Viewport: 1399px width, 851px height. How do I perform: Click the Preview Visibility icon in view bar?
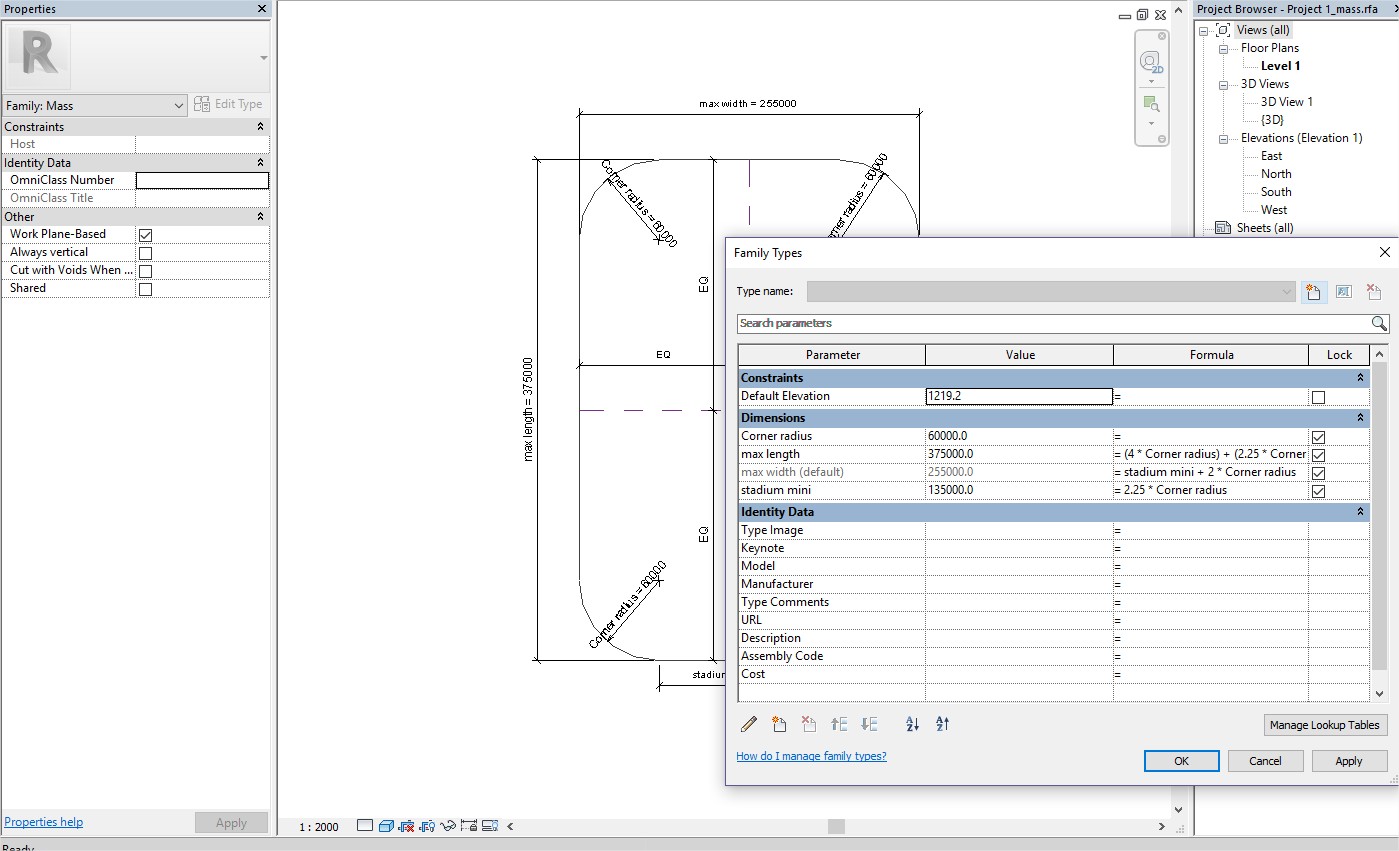490,826
